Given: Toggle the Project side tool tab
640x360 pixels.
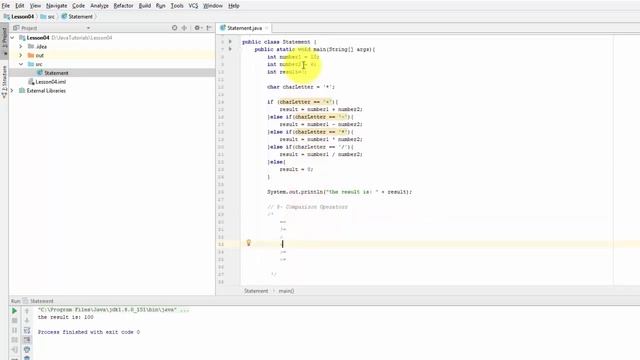Looking at the screenshot, I should pyautogui.click(x=4, y=40).
